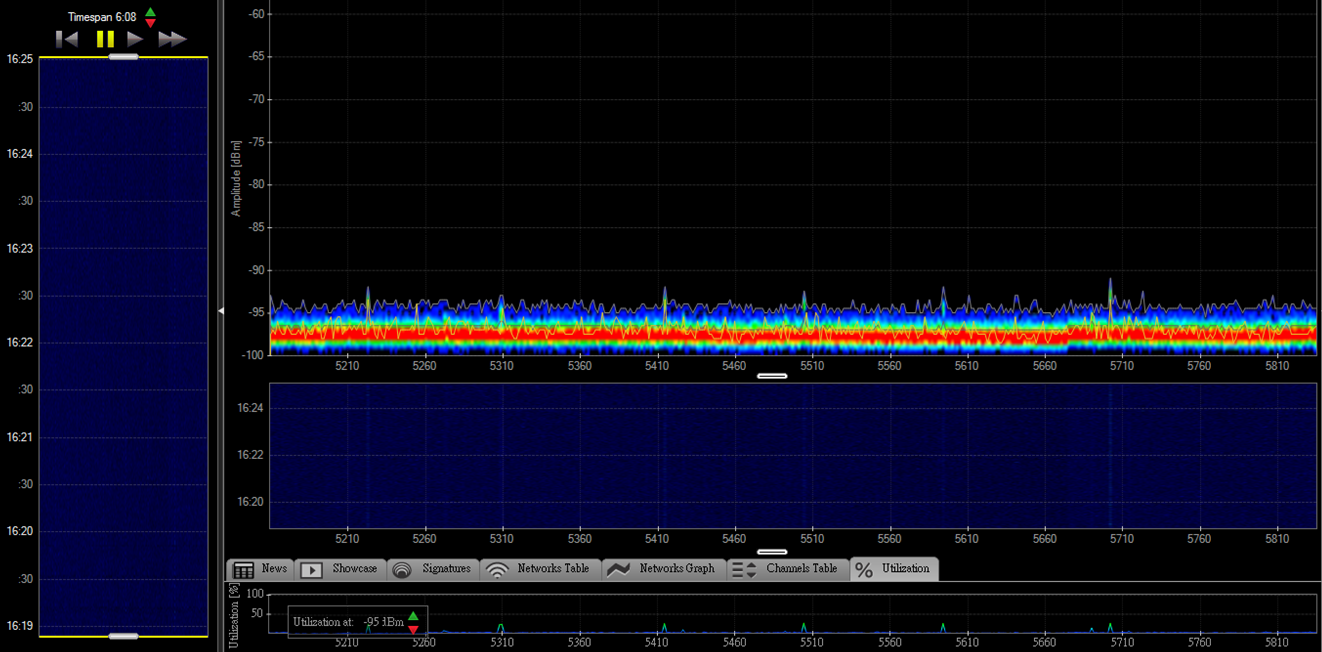The height and width of the screenshot is (652, 1322).
Task: Click the skip-to-start playback button
Action: (x=67, y=39)
